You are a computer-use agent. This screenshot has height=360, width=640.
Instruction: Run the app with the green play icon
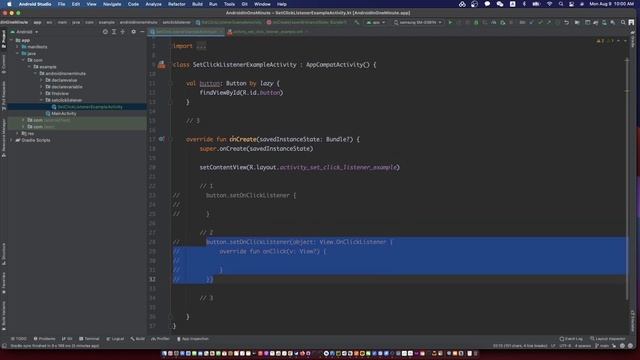click(450, 22)
